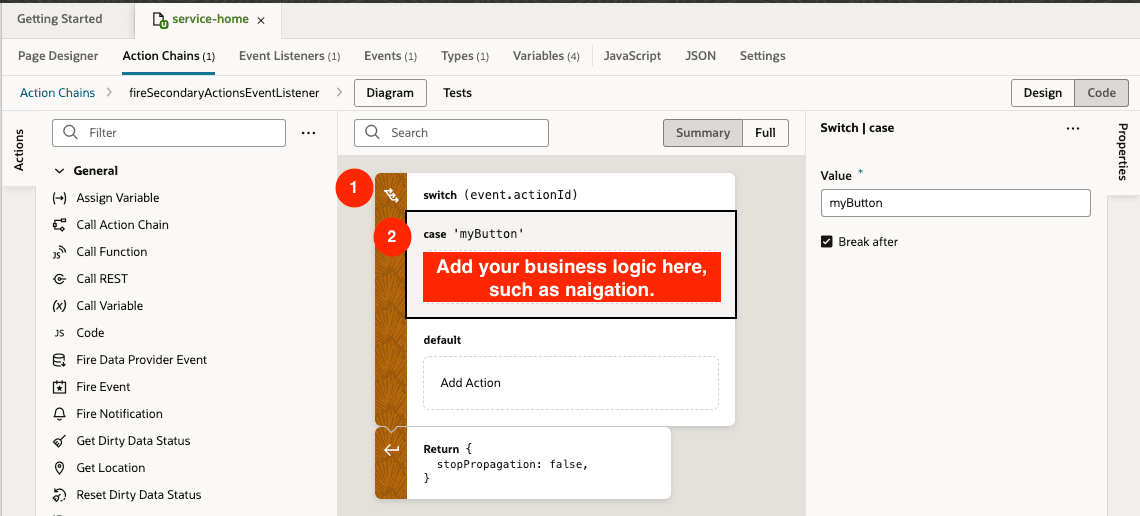Viewport: 1140px width, 516px height.
Task: Click the Value input field
Action: [x=955, y=203]
